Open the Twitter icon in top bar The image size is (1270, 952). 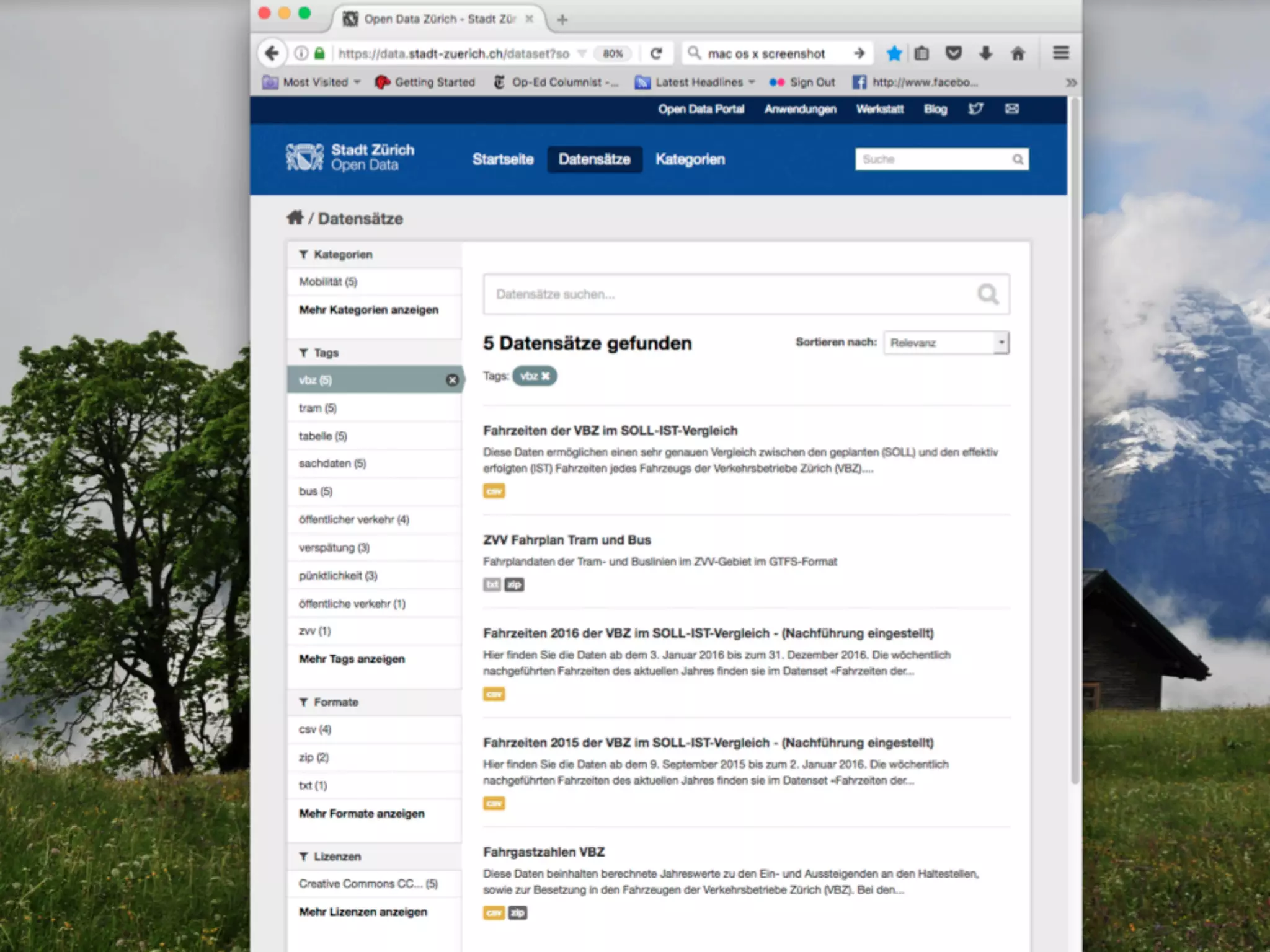coord(975,109)
